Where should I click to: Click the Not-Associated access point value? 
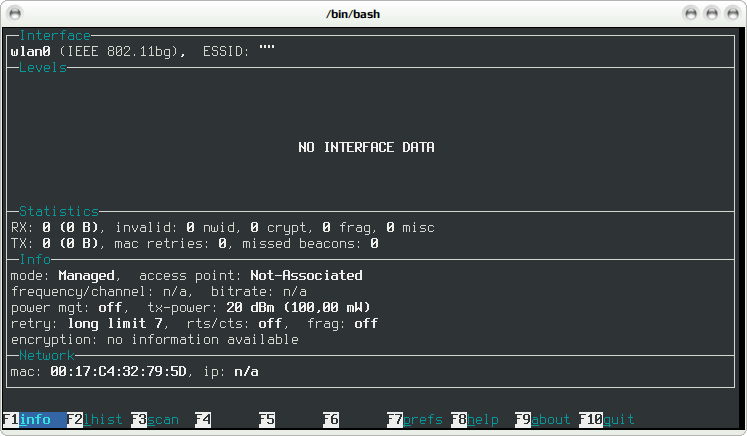(x=306, y=275)
